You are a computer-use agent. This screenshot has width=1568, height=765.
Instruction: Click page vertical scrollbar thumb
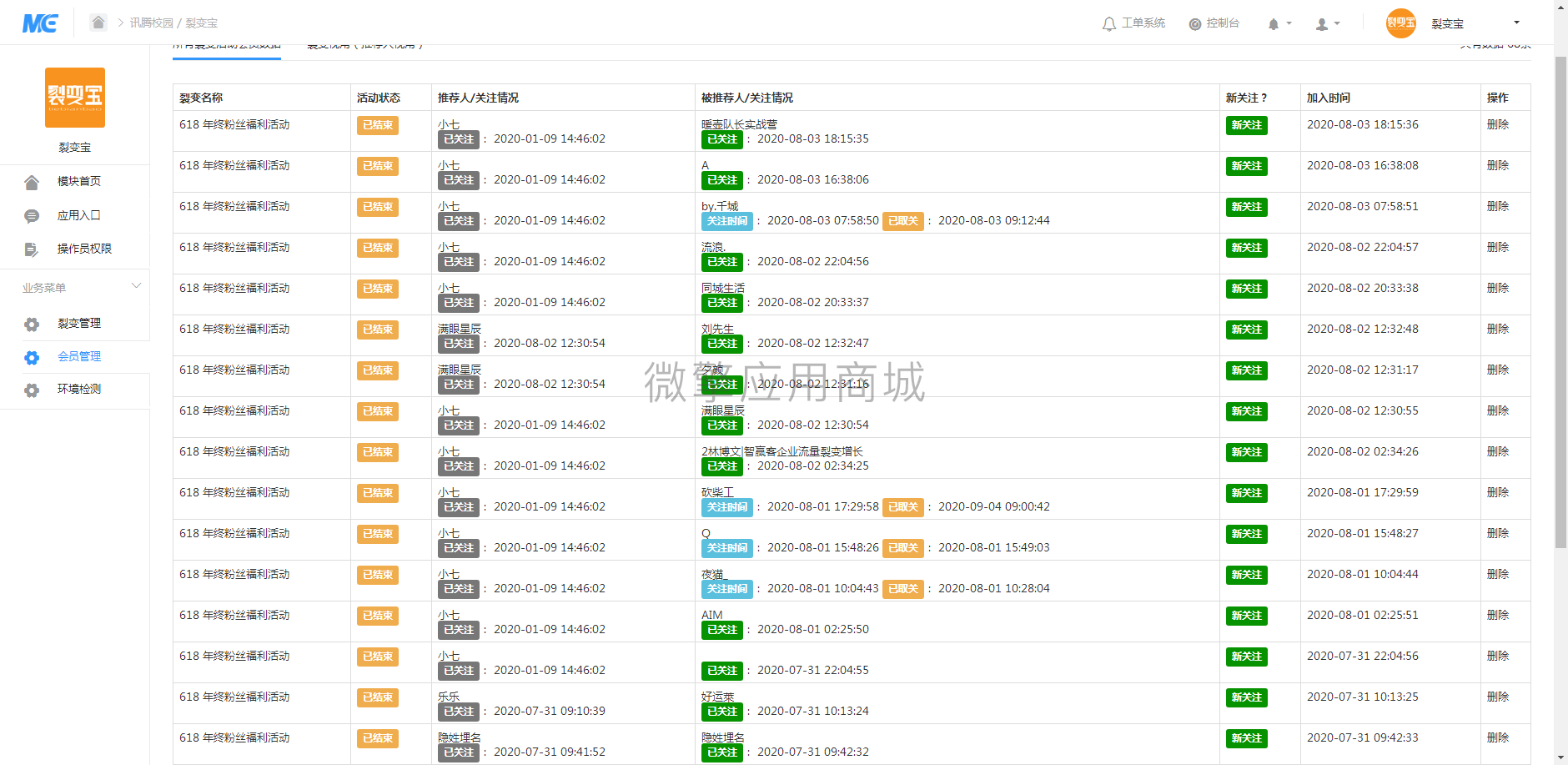(x=1560, y=303)
